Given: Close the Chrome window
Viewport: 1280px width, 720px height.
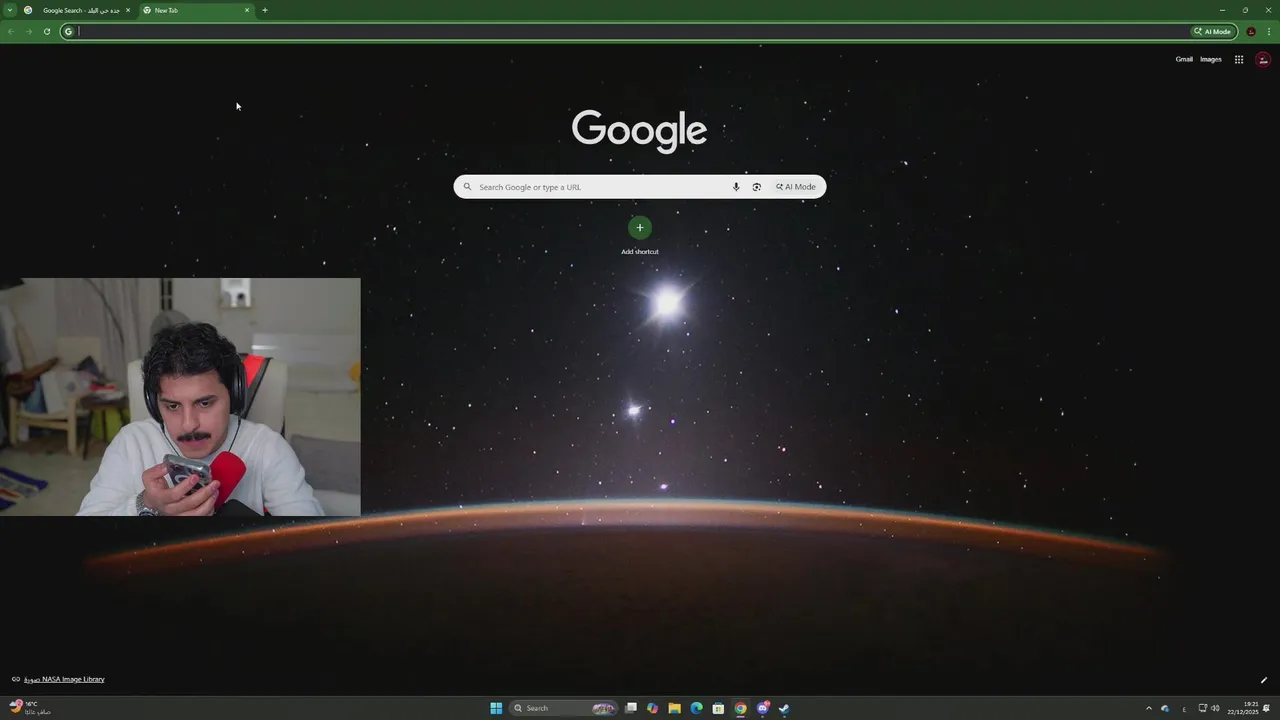Looking at the screenshot, I should coord(1268,10).
